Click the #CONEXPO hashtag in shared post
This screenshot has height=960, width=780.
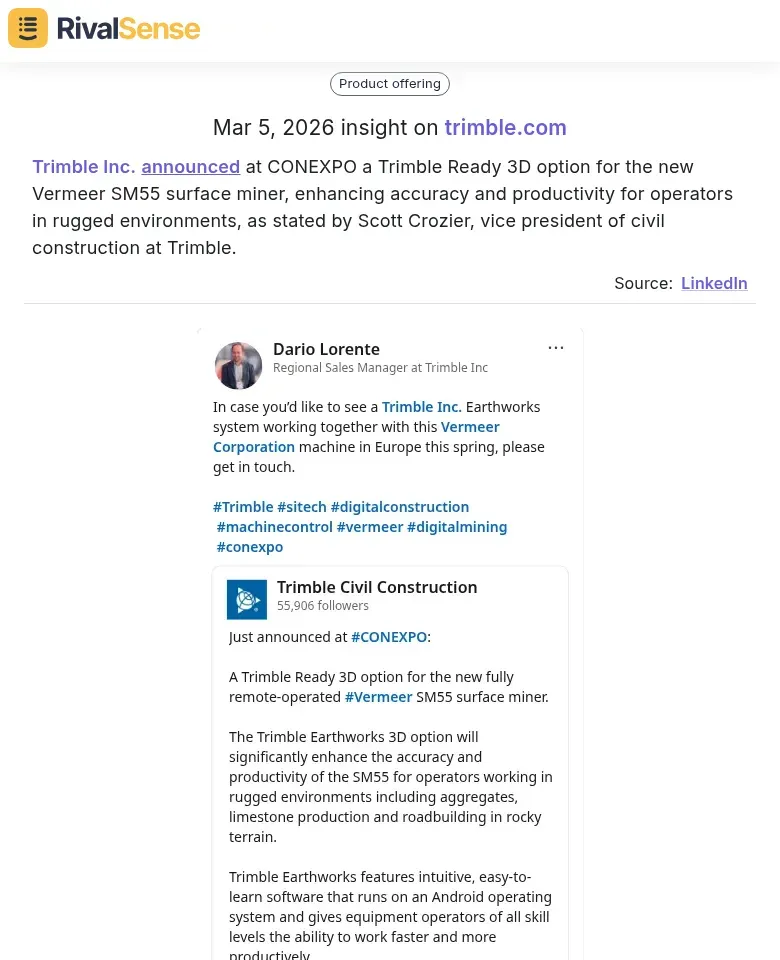(x=389, y=637)
